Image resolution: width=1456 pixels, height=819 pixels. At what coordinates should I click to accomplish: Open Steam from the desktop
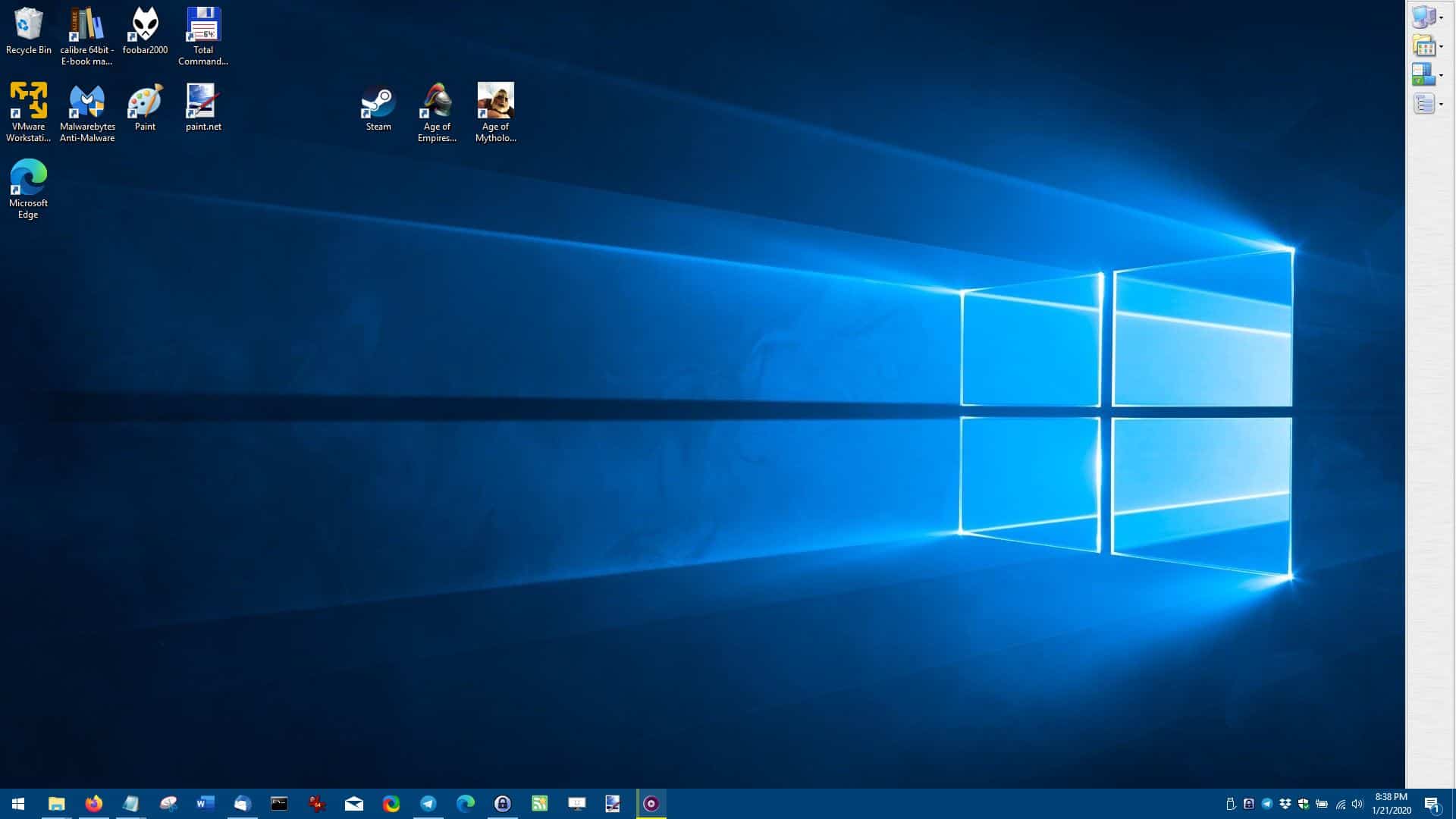(x=377, y=99)
